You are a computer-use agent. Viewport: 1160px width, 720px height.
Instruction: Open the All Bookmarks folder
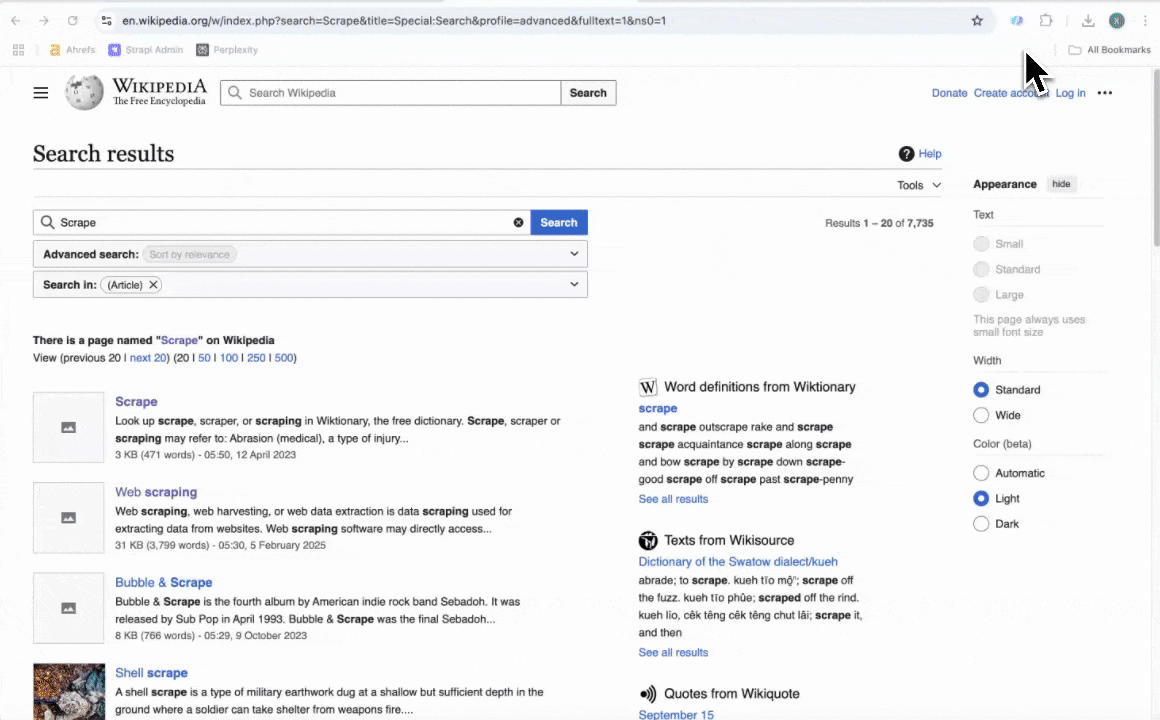[1110, 50]
